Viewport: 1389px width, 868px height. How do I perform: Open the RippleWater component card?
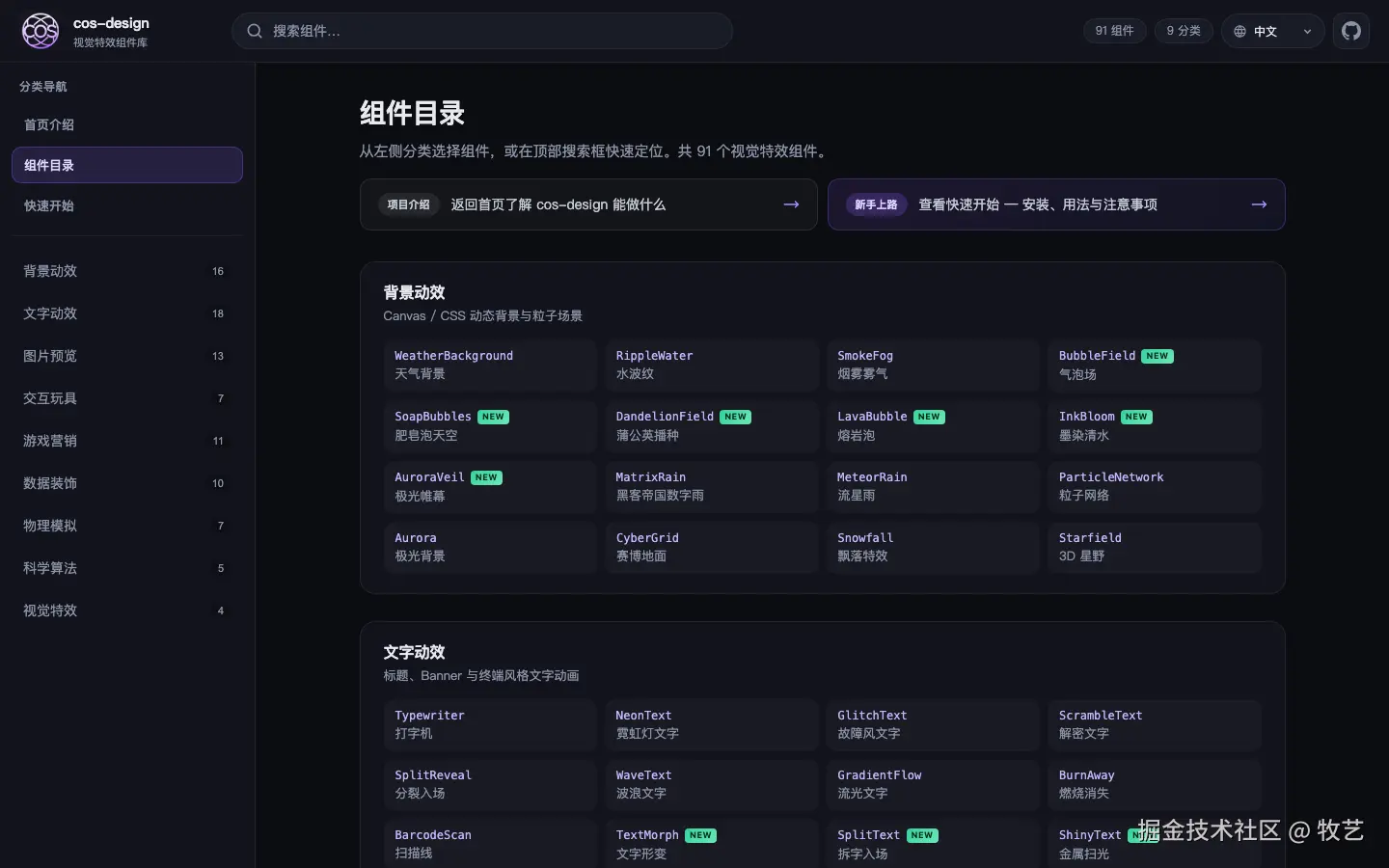[712, 365]
